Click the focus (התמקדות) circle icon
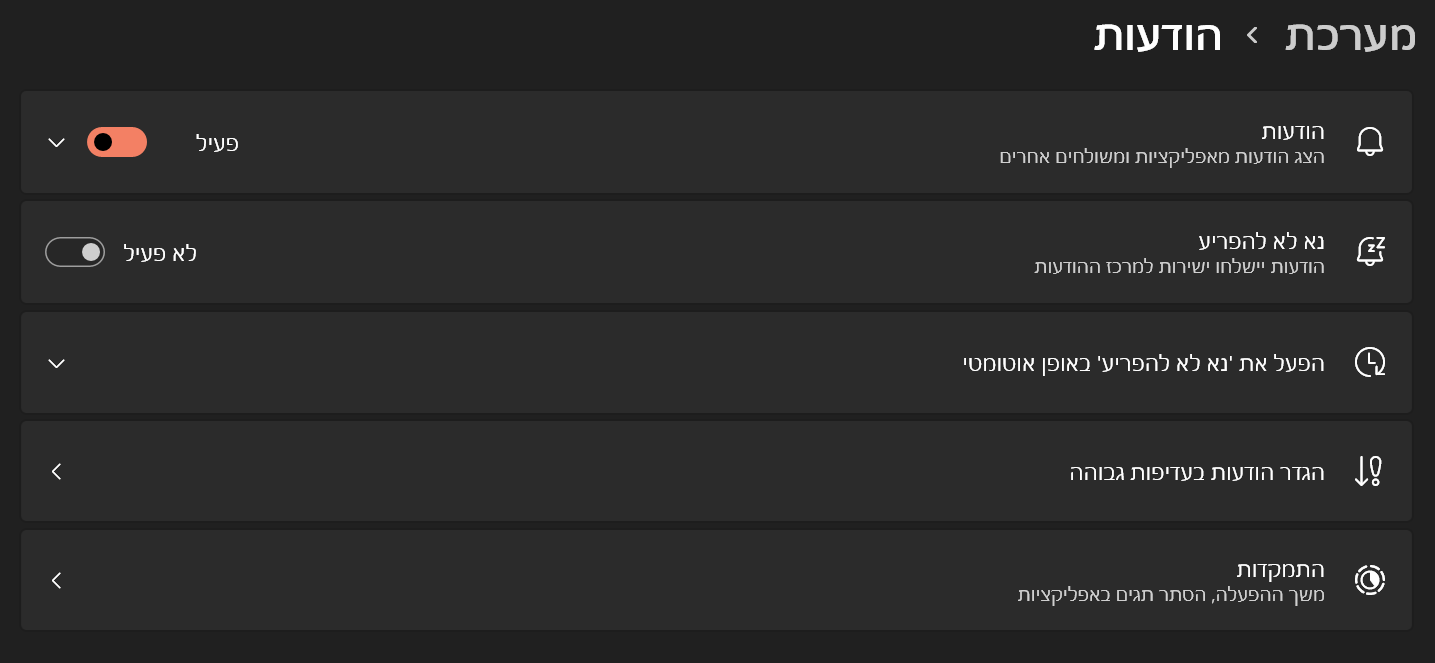This screenshot has height=663, width=1435. tap(1369, 580)
